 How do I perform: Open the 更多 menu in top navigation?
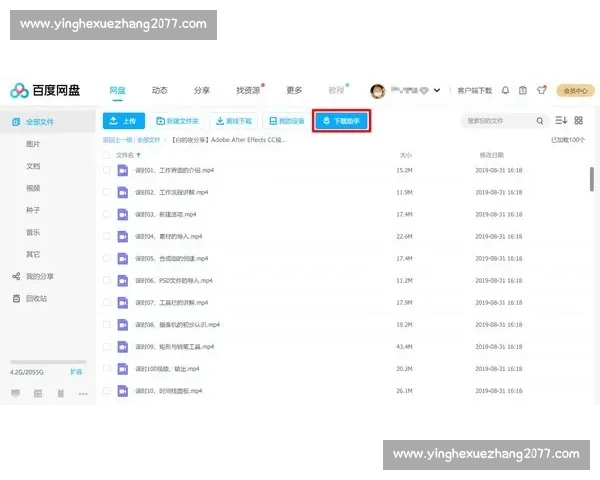click(x=294, y=90)
